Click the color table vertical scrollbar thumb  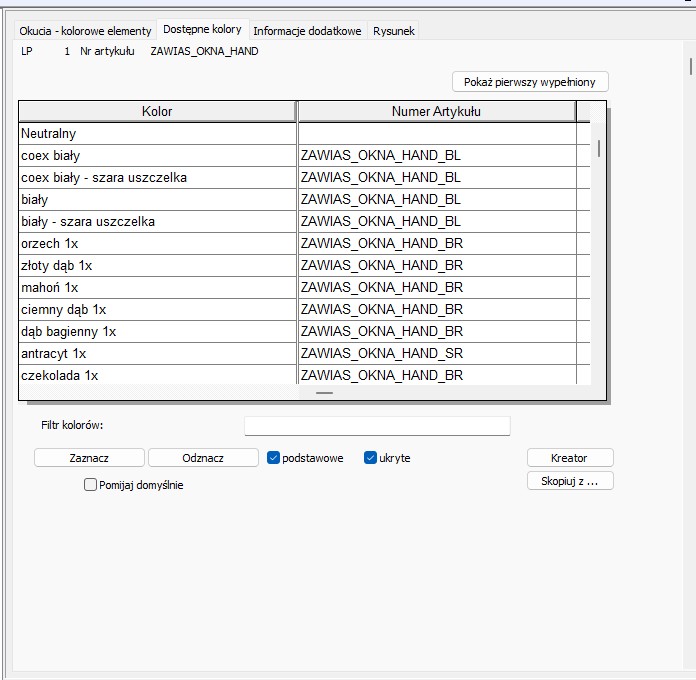click(599, 148)
